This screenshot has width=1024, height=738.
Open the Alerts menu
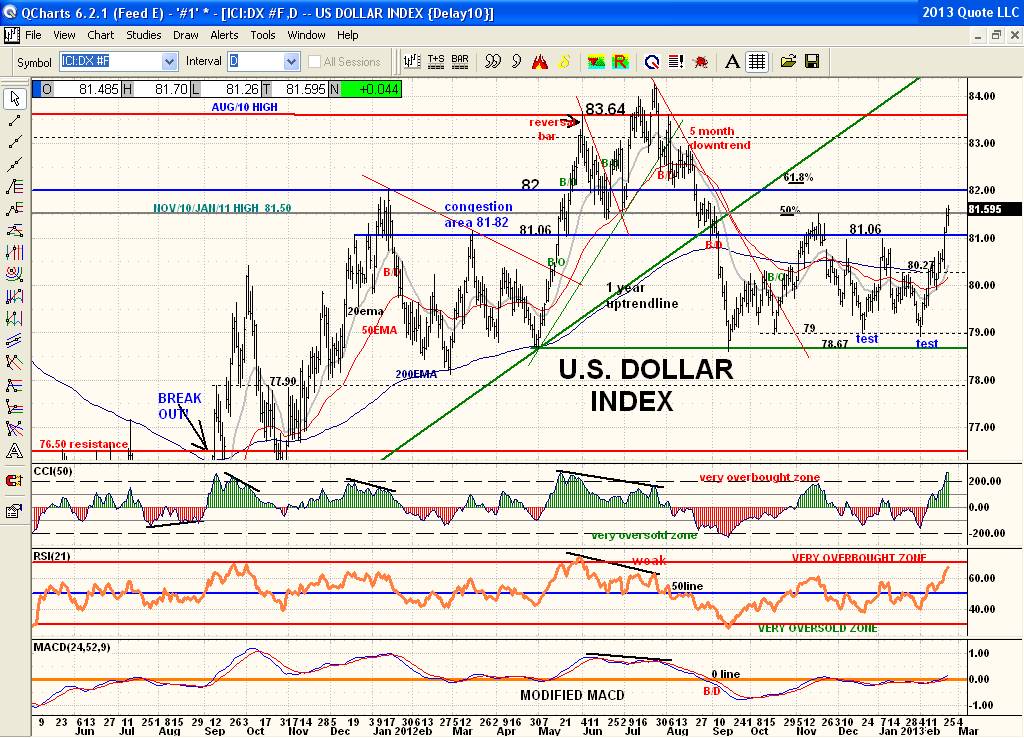click(x=224, y=35)
